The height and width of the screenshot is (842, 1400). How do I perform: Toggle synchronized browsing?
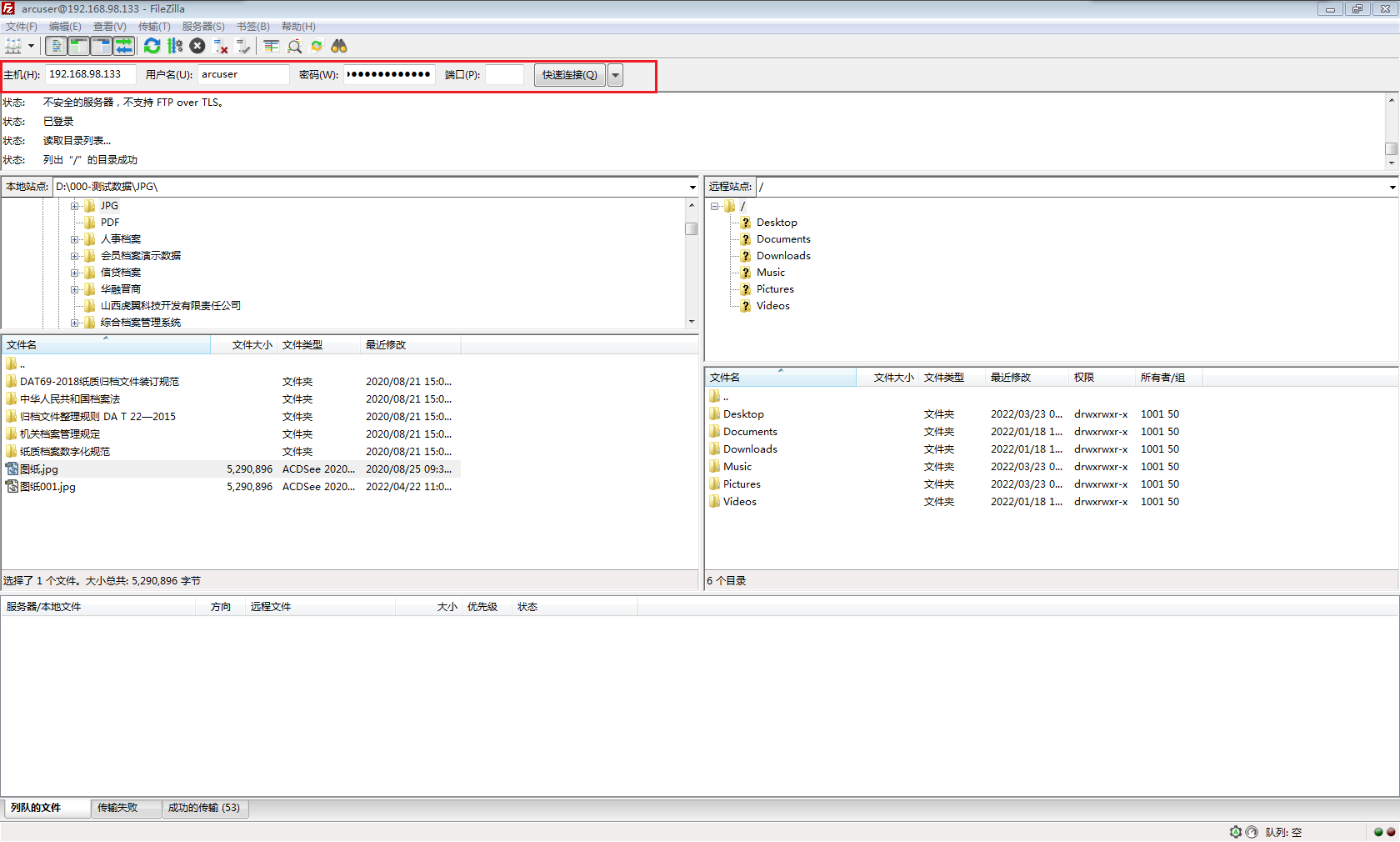pos(317,46)
